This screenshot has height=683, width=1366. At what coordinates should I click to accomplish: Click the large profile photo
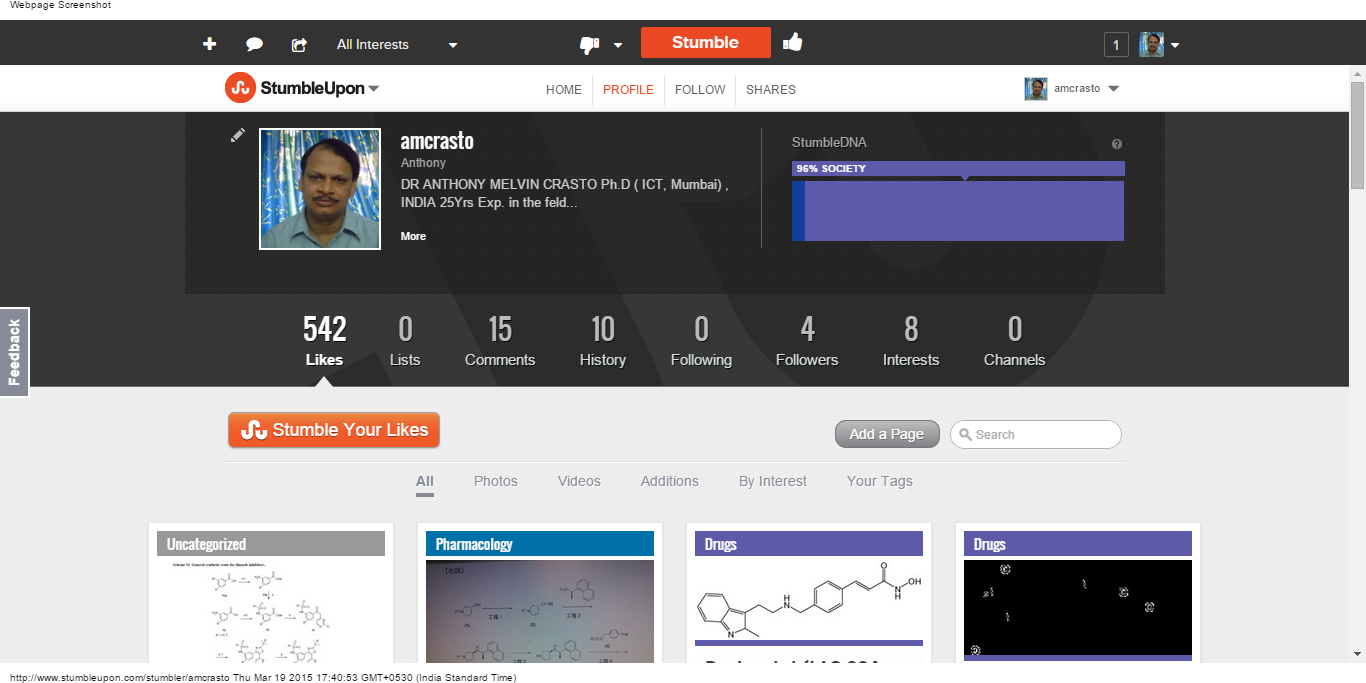pyautogui.click(x=320, y=189)
